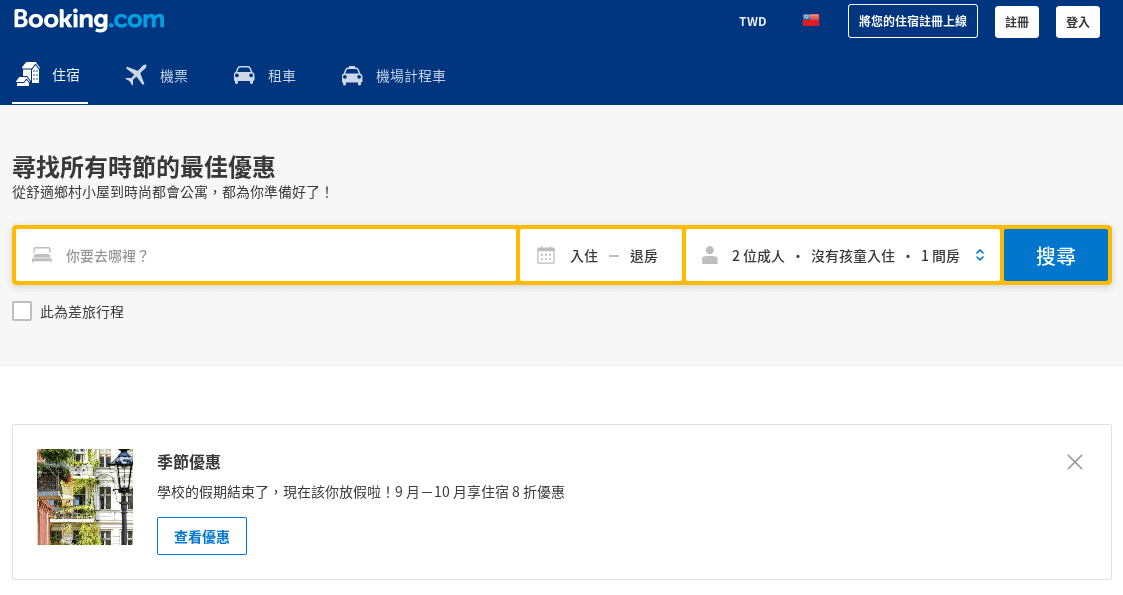Open the 入住 — 退房 date picker
This screenshot has height=595, width=1123.
[600, 255]
